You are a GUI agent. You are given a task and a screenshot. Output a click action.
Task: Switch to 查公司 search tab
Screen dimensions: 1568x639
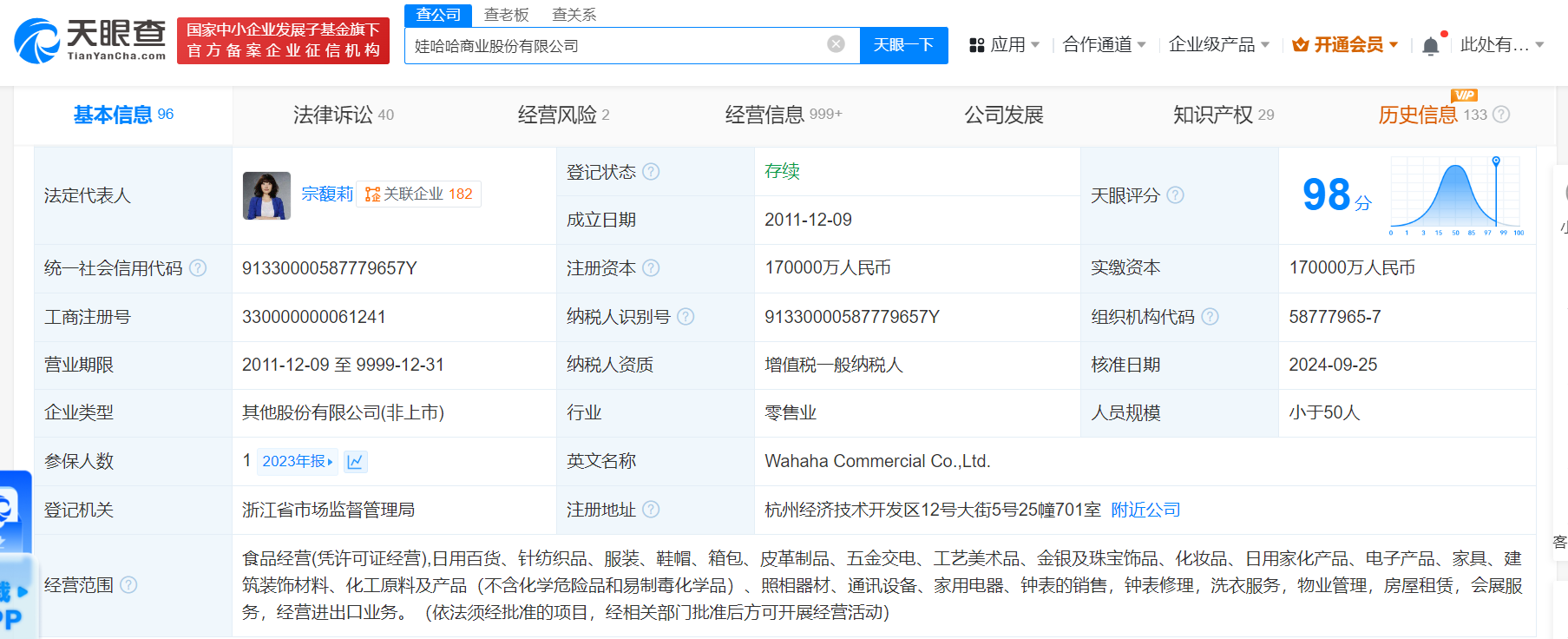[x=438, y=15]
